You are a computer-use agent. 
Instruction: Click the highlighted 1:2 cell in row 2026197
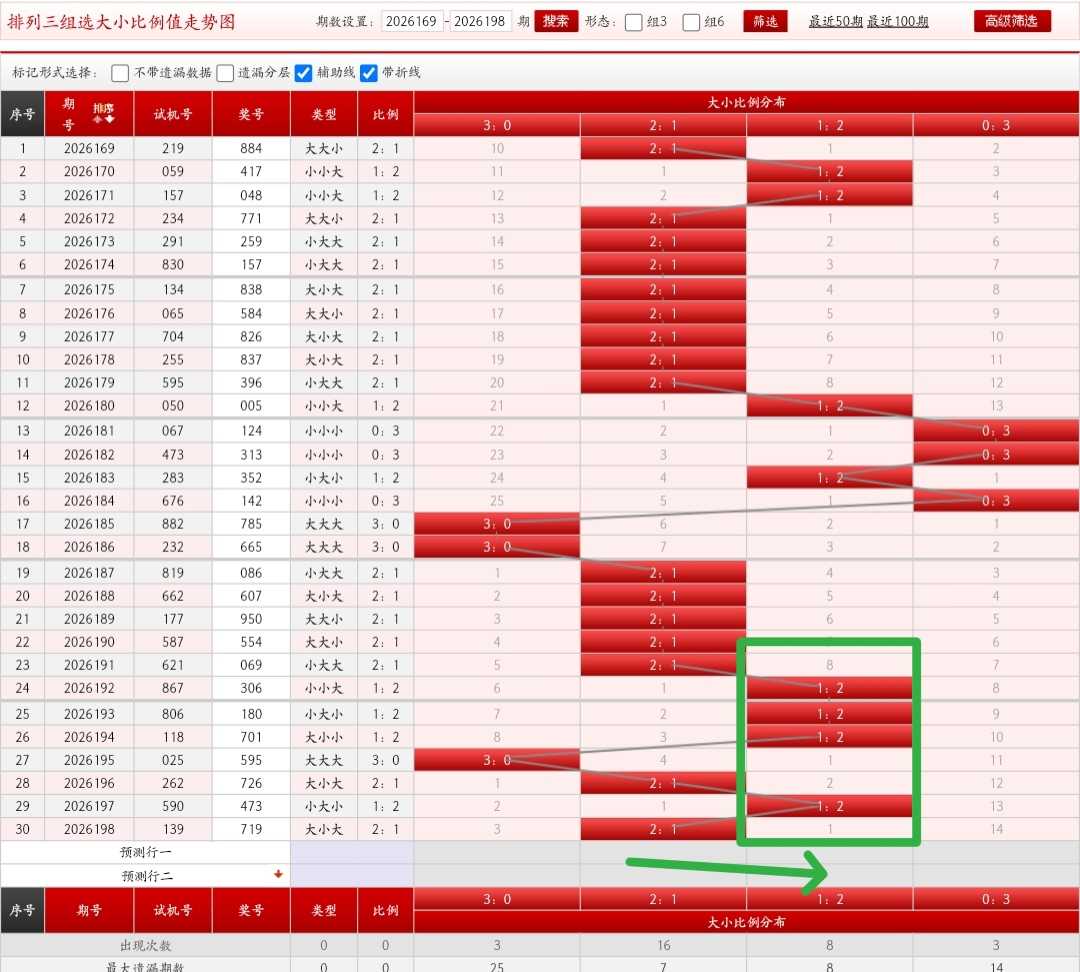tap(829, 806)
